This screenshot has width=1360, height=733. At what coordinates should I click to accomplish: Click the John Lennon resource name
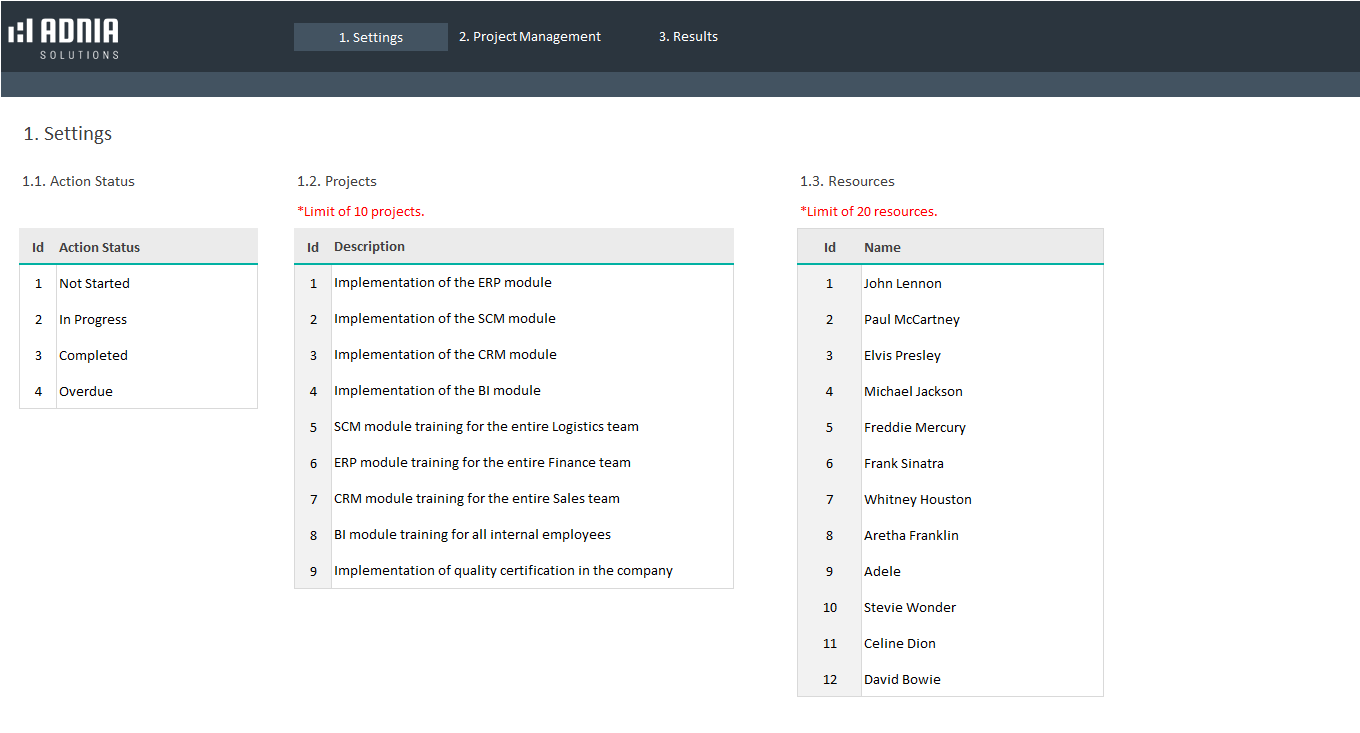pyautogui.click(x=902, y=284)
